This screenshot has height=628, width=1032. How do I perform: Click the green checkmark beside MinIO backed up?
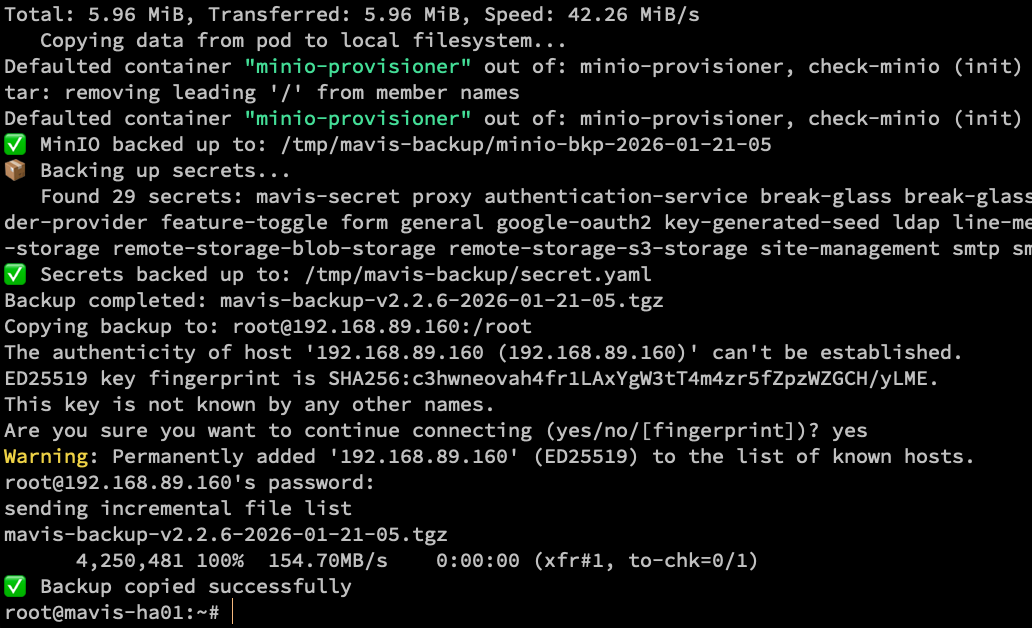tap(14, 145)
